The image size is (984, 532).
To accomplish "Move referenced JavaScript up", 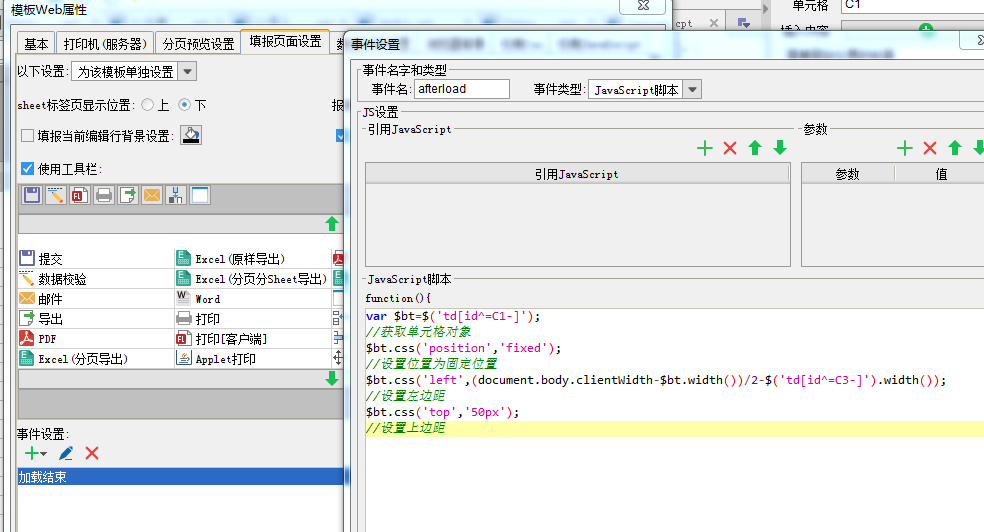I will [755, 148].
